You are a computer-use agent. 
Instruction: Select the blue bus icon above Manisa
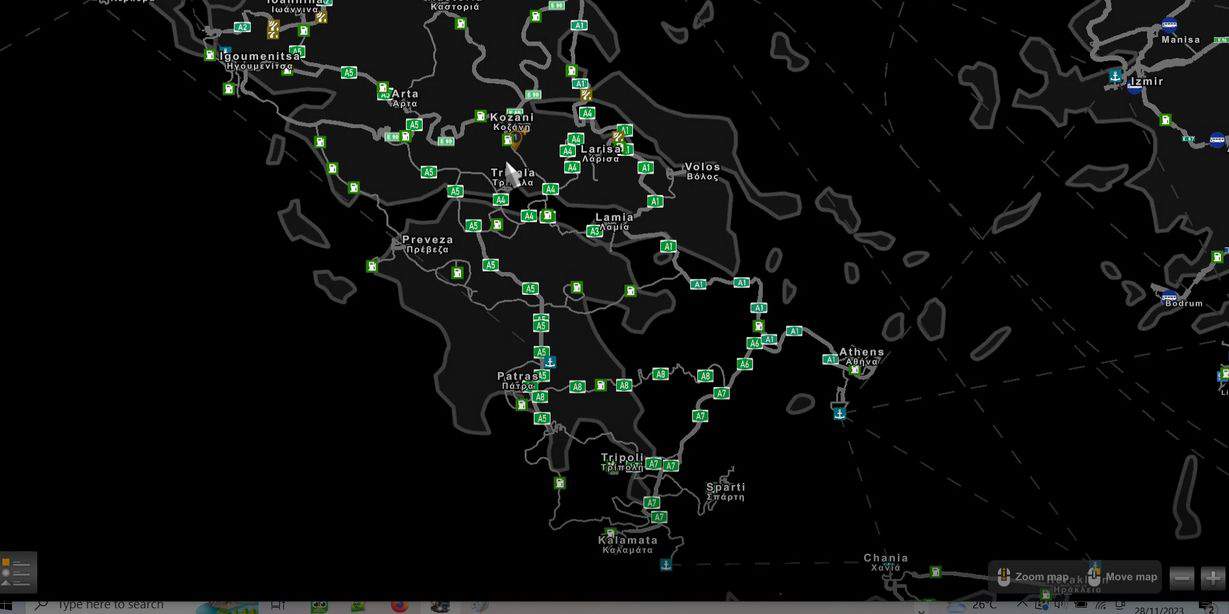click(1169, 26)
